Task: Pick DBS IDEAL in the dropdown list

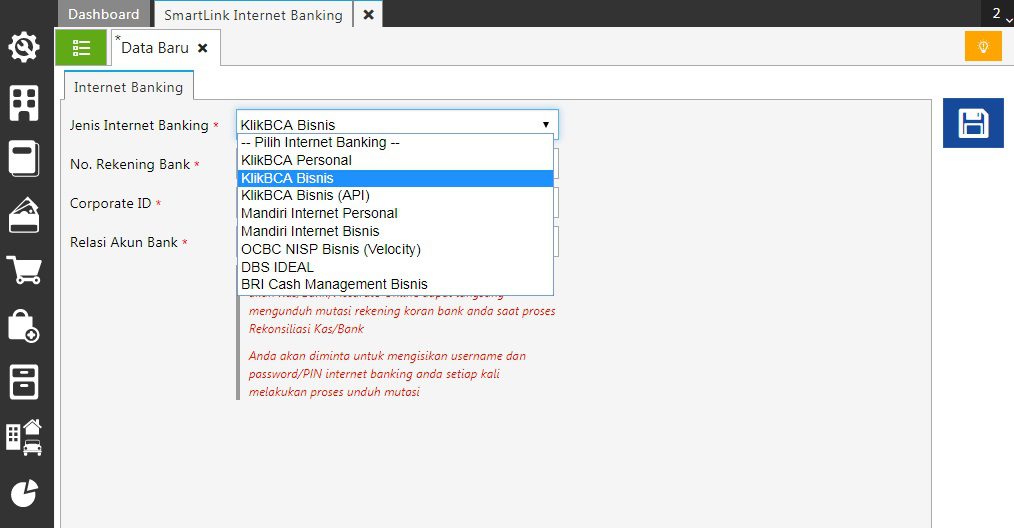Action: click(x=277, y=267)
